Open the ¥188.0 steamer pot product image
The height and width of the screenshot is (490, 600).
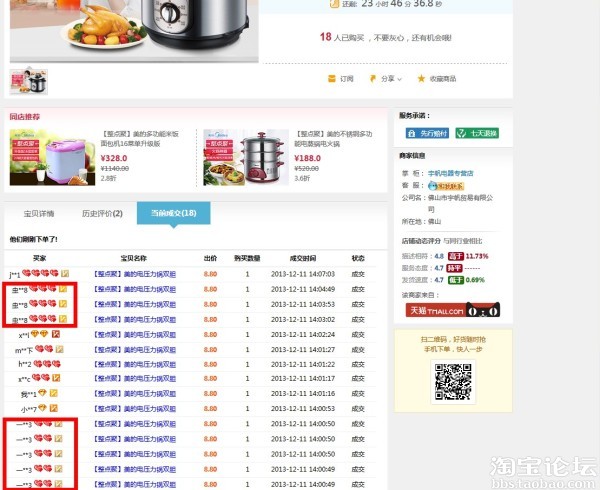tap(246, 157)
